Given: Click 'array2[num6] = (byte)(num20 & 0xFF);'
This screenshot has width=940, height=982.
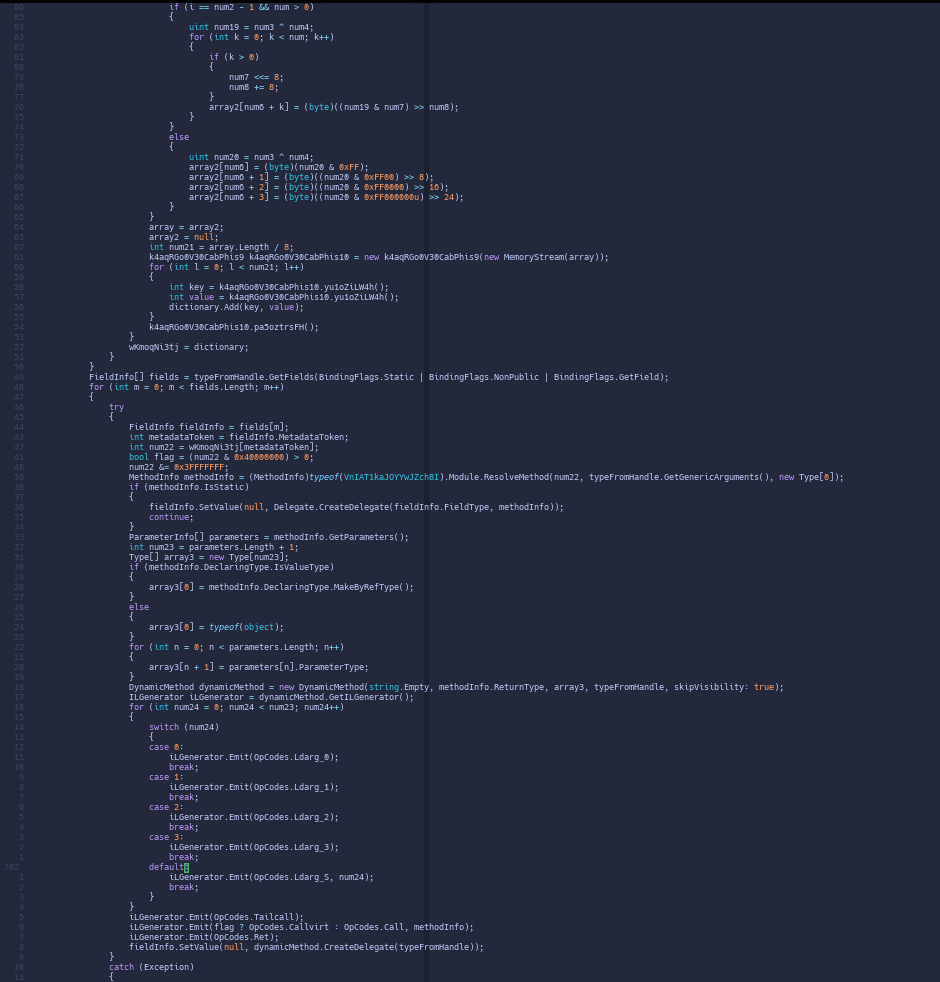Looking at the screenshot, I should 279,167.
